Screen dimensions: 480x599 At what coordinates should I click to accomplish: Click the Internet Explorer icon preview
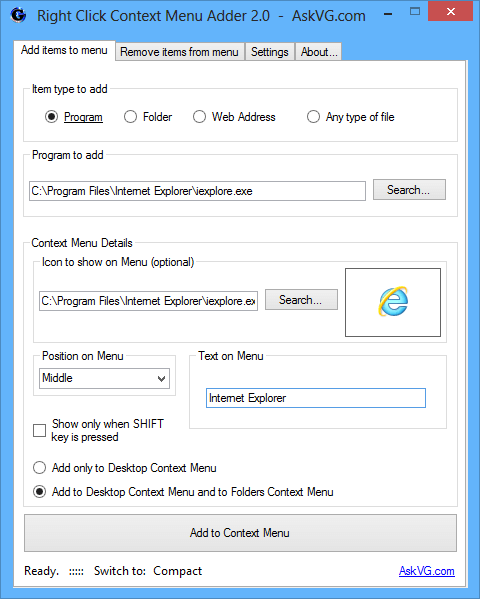pos(393,302)
